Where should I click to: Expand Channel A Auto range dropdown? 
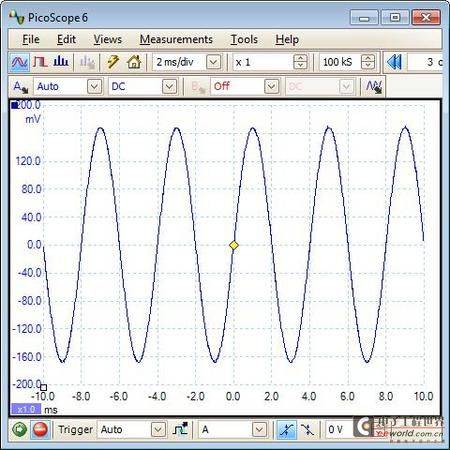(94, 87)
